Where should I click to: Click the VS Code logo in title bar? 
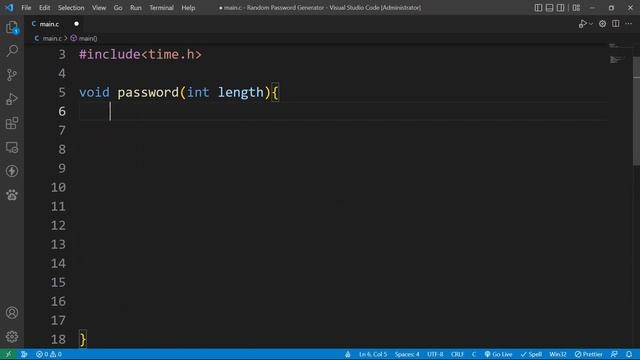click(x=9, y=8)
